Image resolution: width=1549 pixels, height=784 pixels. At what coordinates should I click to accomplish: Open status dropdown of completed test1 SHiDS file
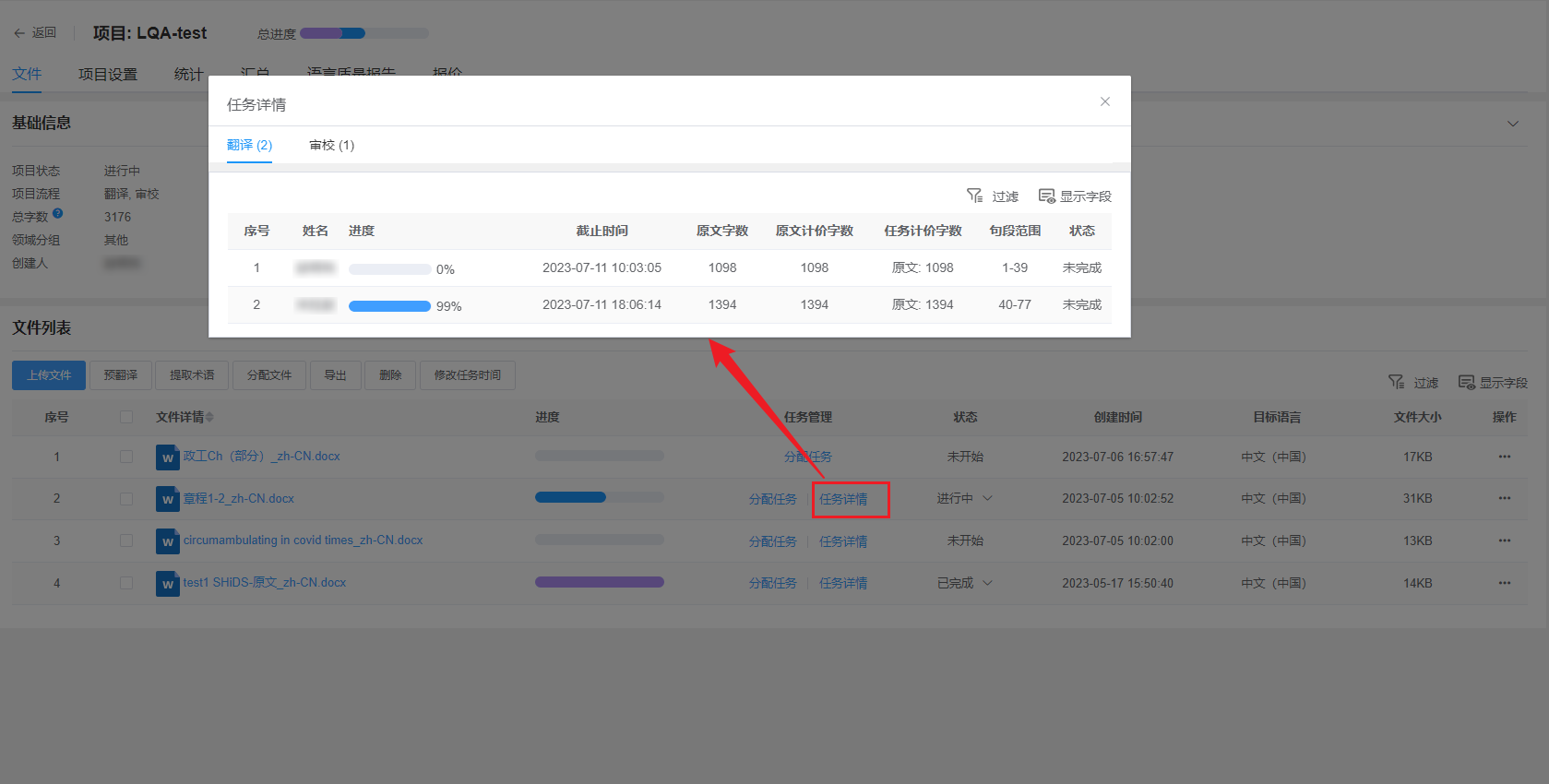[x=987, y=583]
